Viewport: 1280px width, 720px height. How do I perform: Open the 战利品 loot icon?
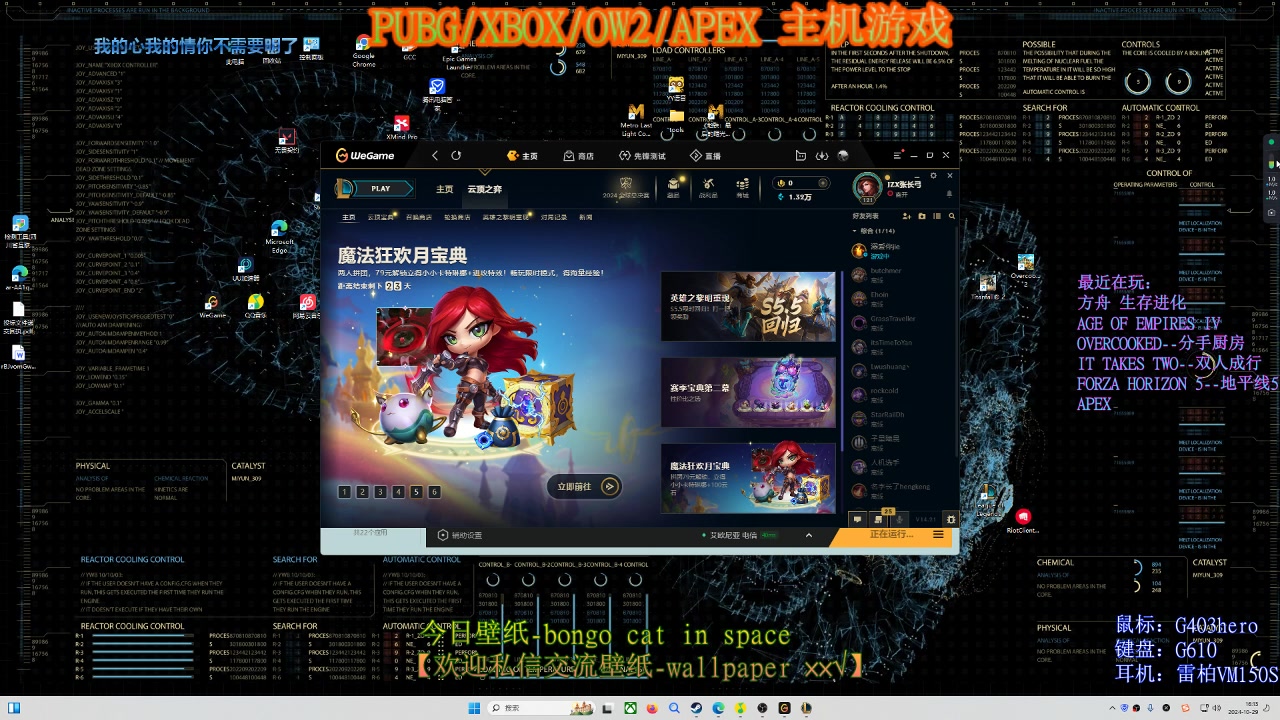708,188
